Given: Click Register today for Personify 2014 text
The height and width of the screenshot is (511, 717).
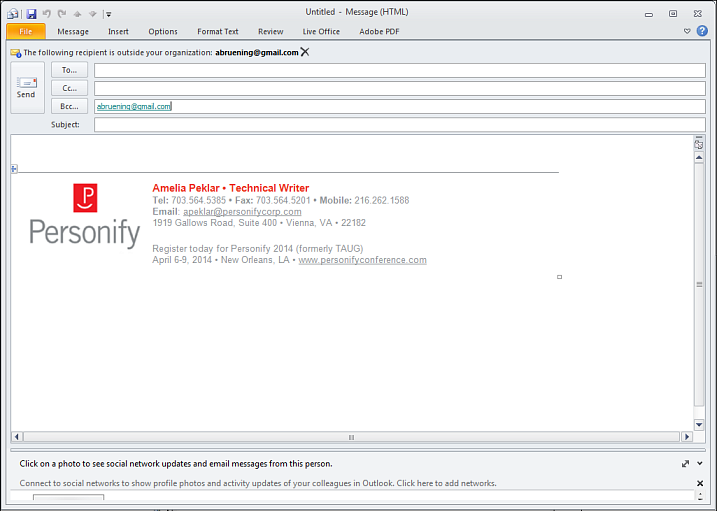Looking at the screenshot, I should click(x=258, y=249).
